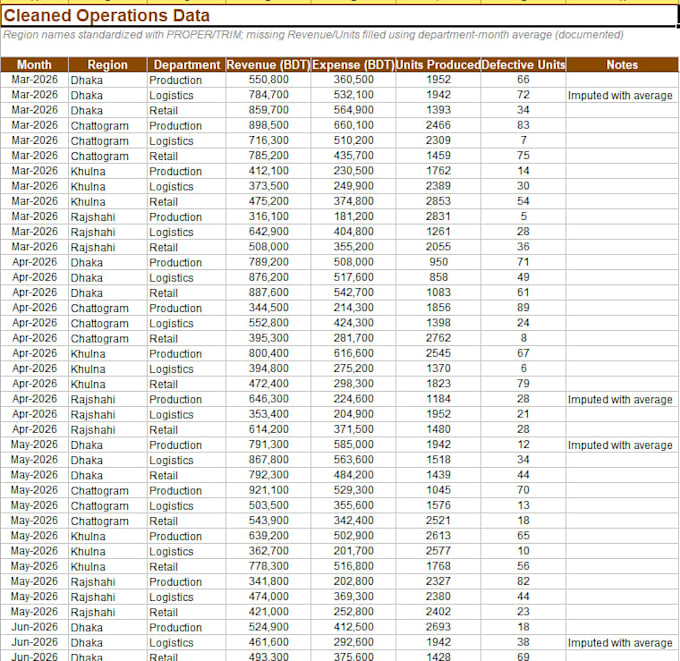The height and width of the screenshot is (661, 680).
Task: Select units produced cell 2762
Action: tap(438, 338)
